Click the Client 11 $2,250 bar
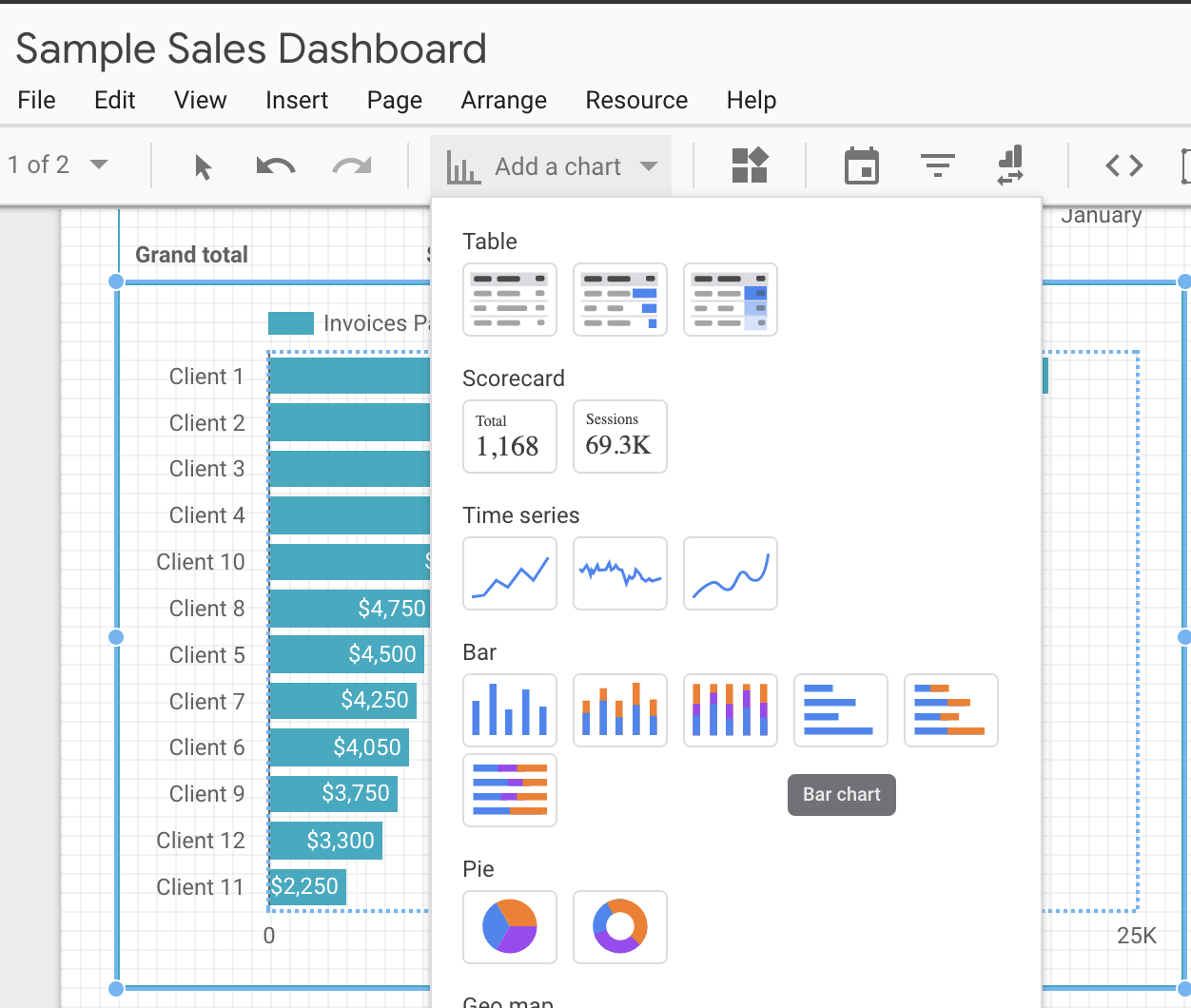Image resolution: width=1191 pixels, height=1008 pixels. click(306, 886)
